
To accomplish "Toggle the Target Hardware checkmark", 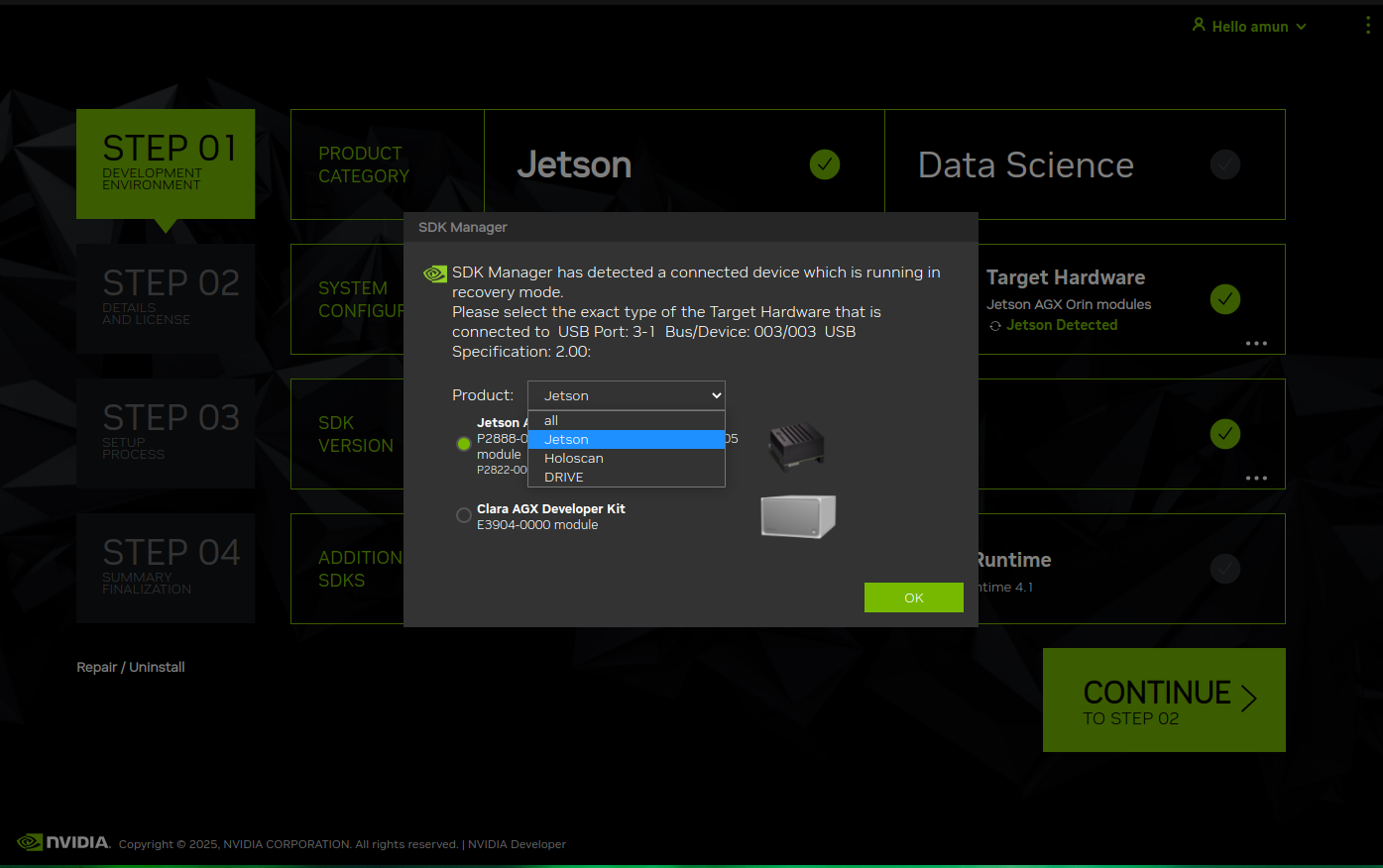I will [1225, 299].
